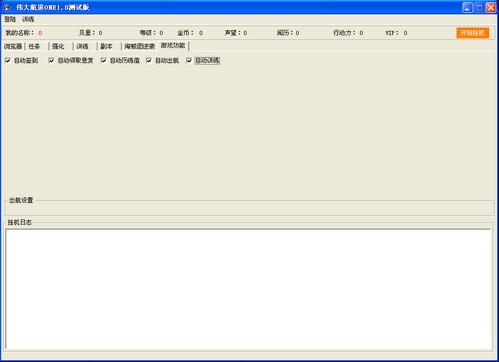Switch to the 强化 tab

coord(58,46)
